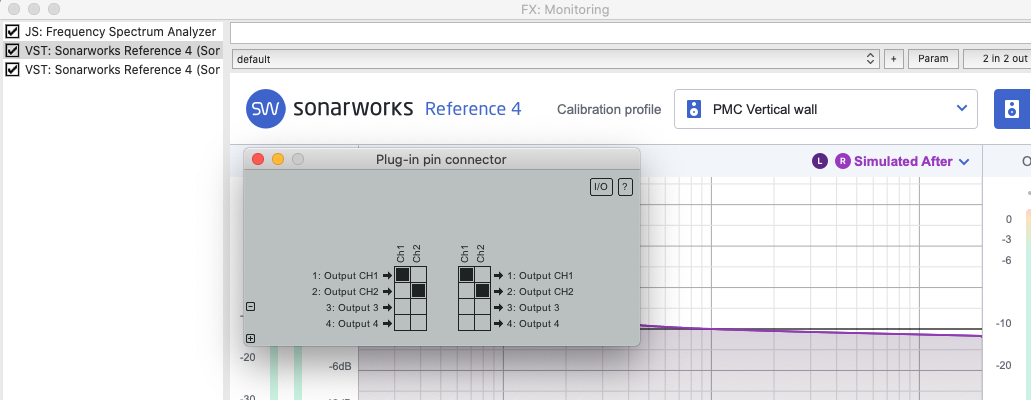Open the PMC Vertical wall calibration profile dropdown

pos(826,109)
